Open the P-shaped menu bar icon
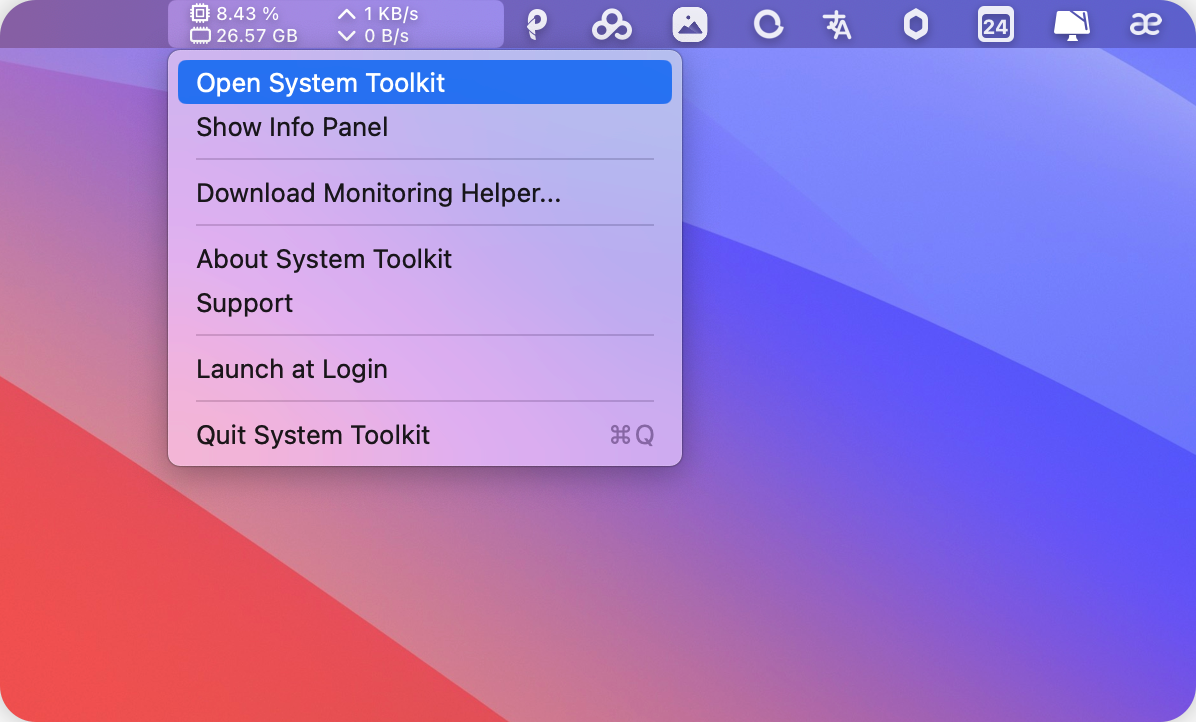 pyautogui.click(x=537, y=24)
